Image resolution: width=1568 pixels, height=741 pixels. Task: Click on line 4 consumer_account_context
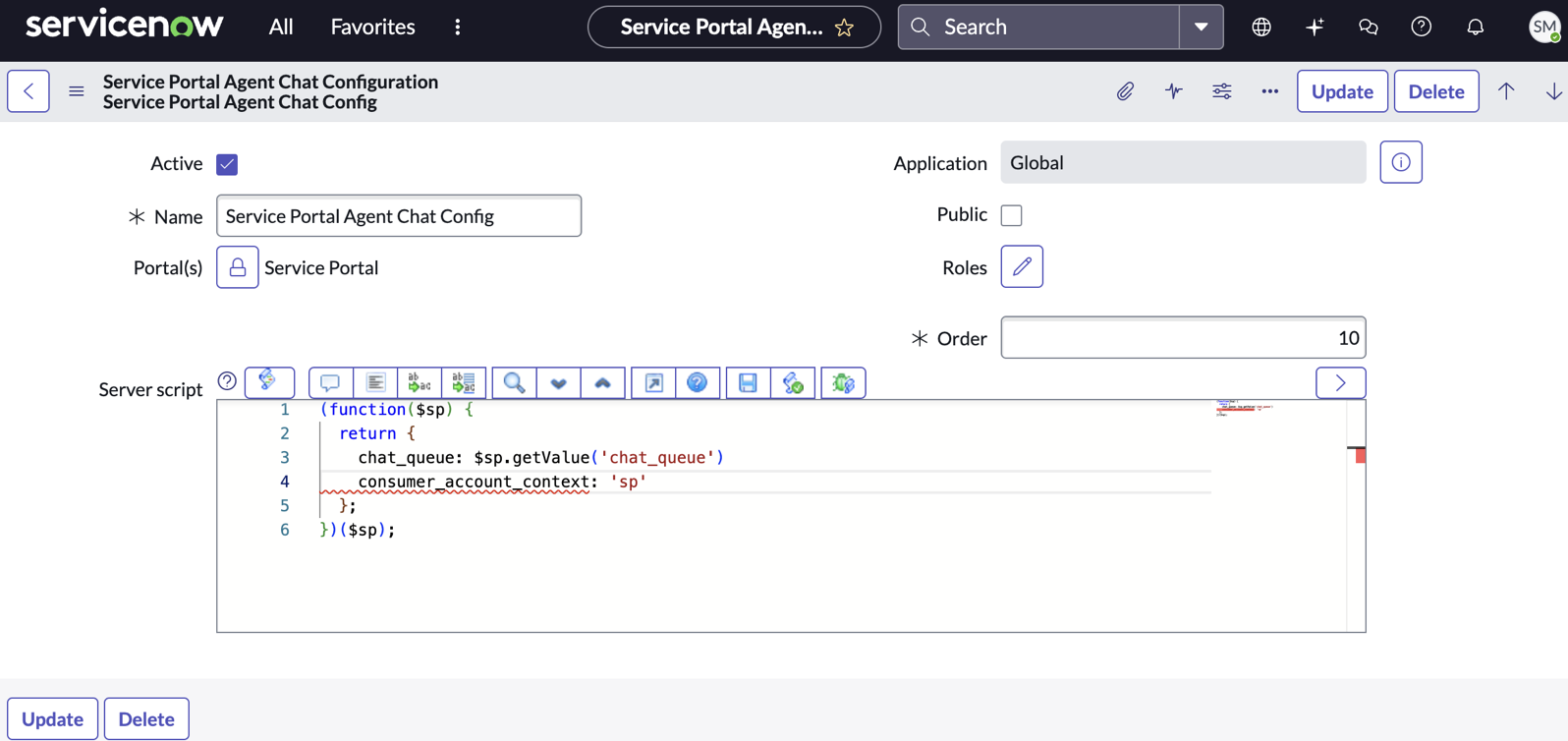click(502, 482)
